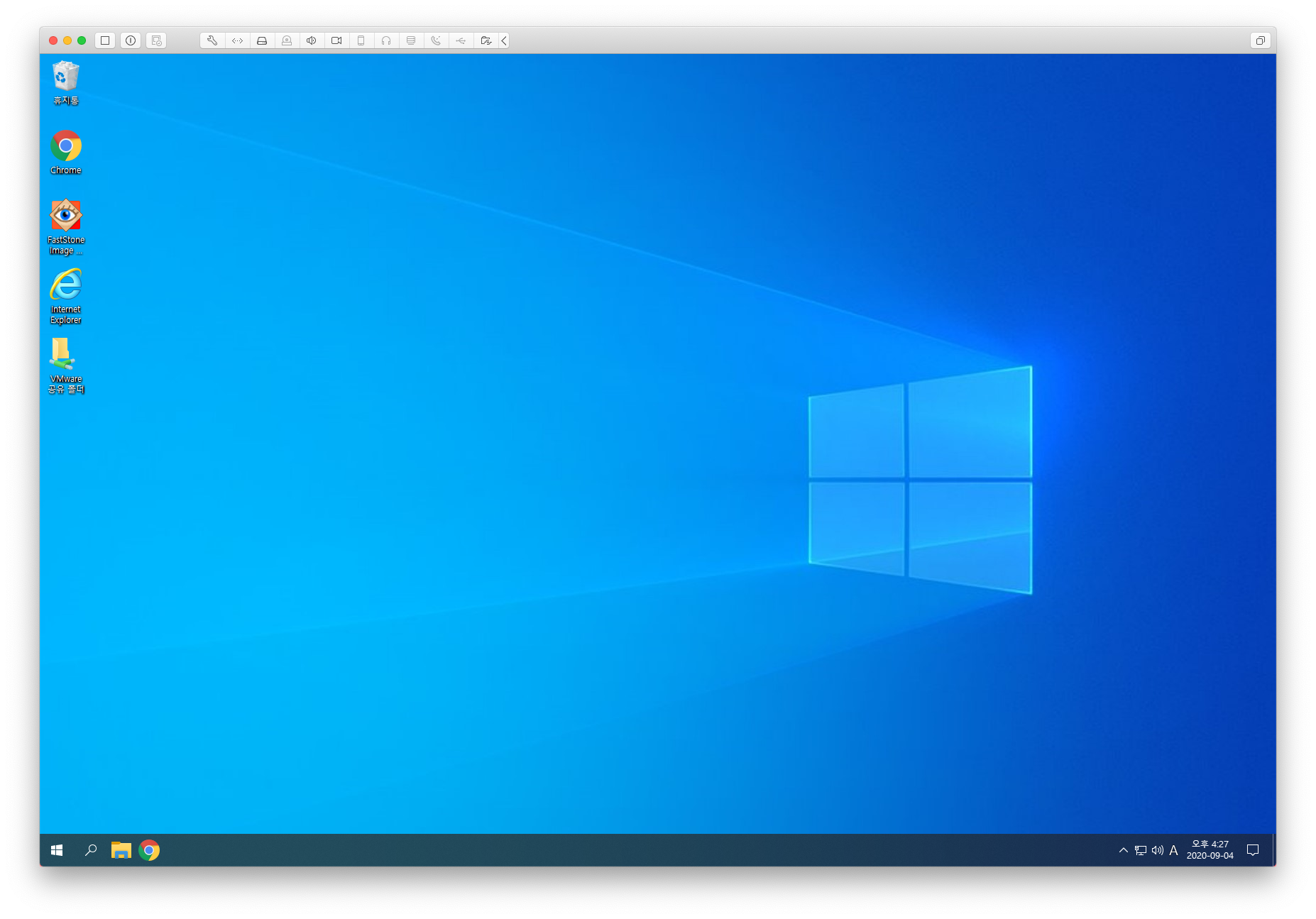Viewport: 1316px width, 919px height.
Task: Open the VMware settings wrench icon
Action: [212, 40]
